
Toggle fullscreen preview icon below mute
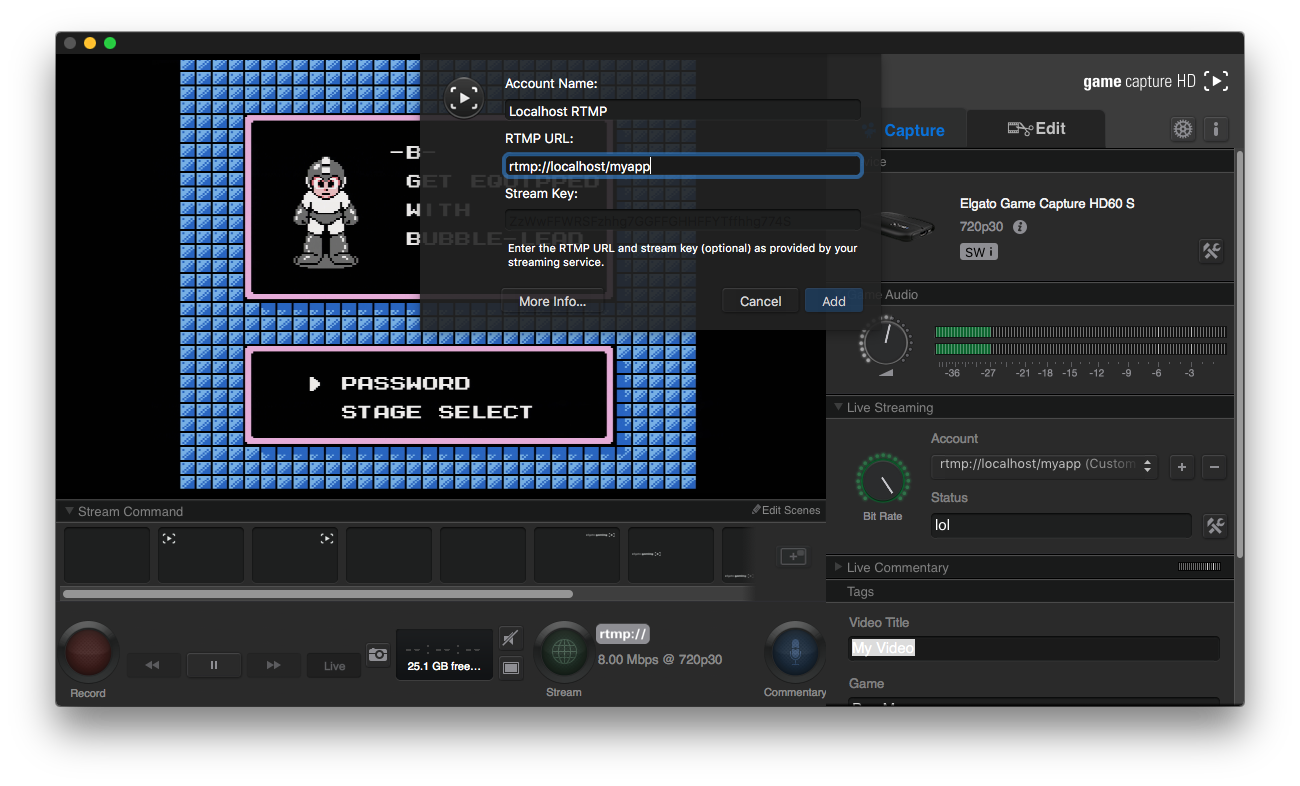[511, 667]
